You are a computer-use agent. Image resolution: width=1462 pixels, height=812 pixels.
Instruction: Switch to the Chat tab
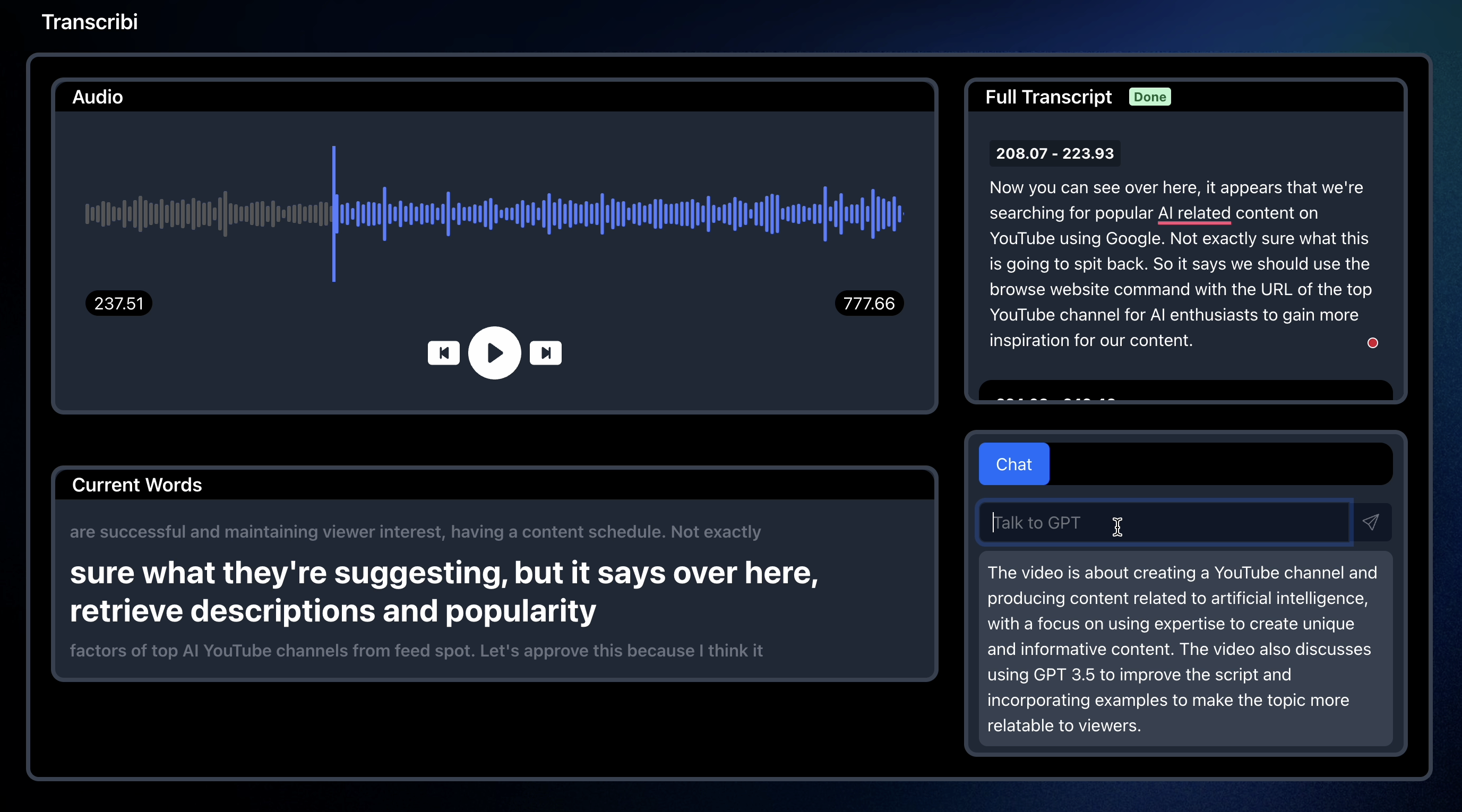[1013, 464]
